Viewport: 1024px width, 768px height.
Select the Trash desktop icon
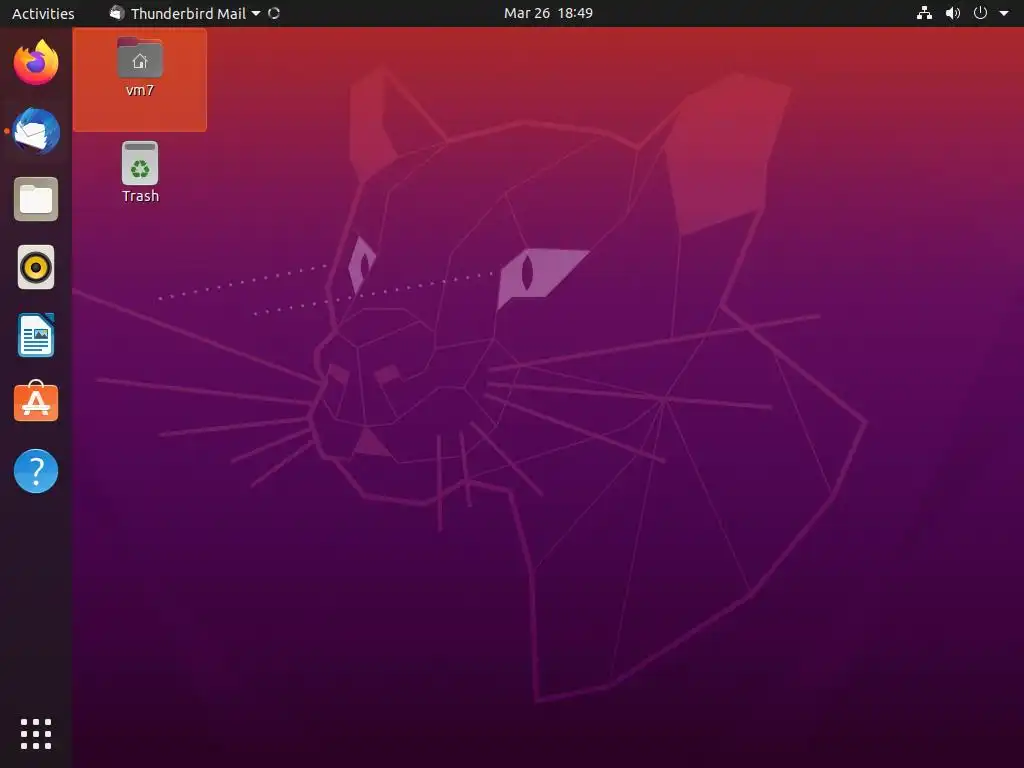coord(140,163)
